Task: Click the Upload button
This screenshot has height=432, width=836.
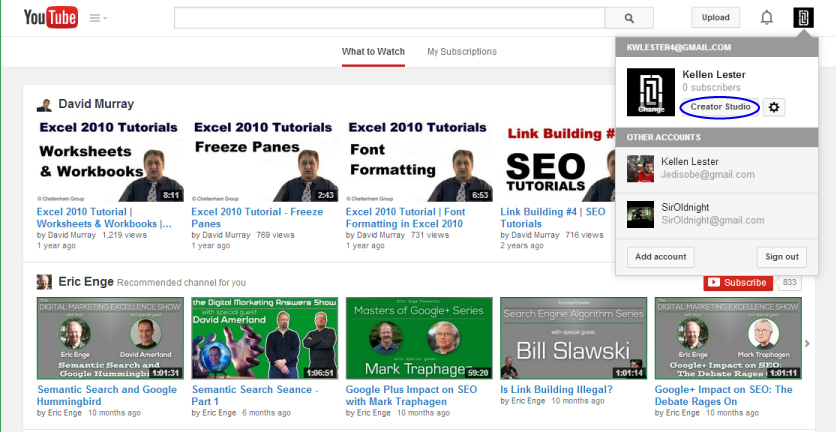Action: pyautogui.click(x=716, y=18)
